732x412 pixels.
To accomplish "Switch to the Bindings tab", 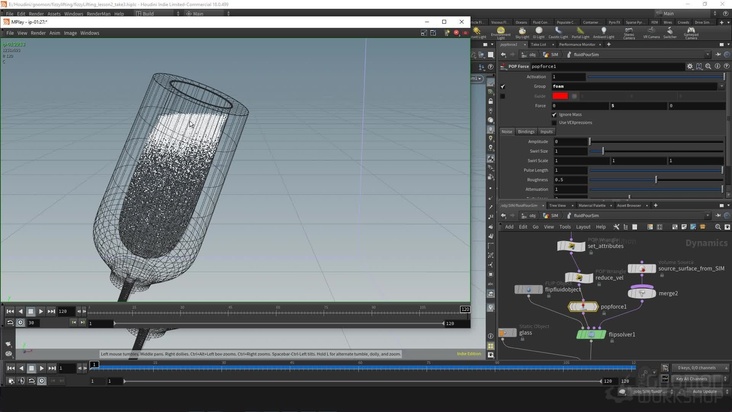I will (526, 131).
